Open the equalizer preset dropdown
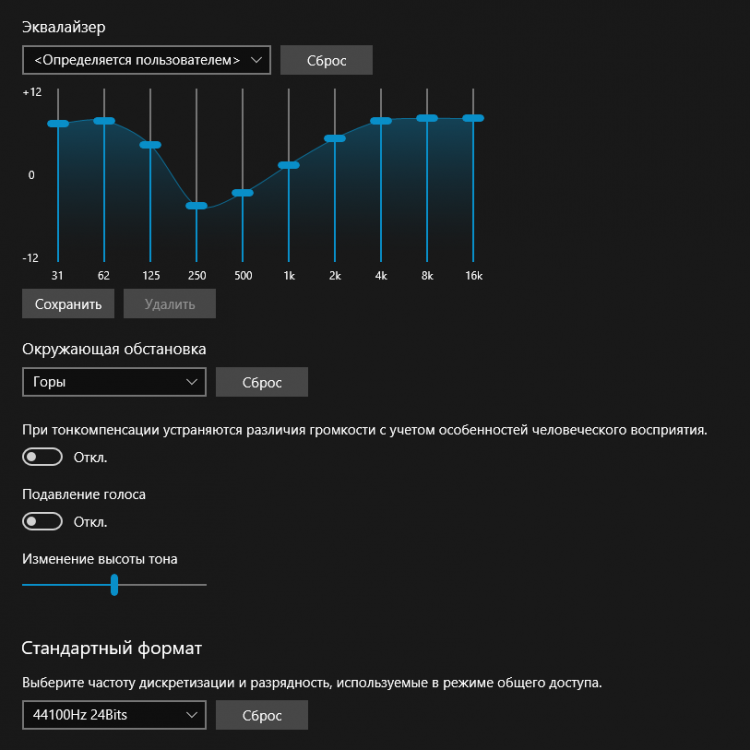The height and width of the screenshot is (750, 750). point(146,60)
